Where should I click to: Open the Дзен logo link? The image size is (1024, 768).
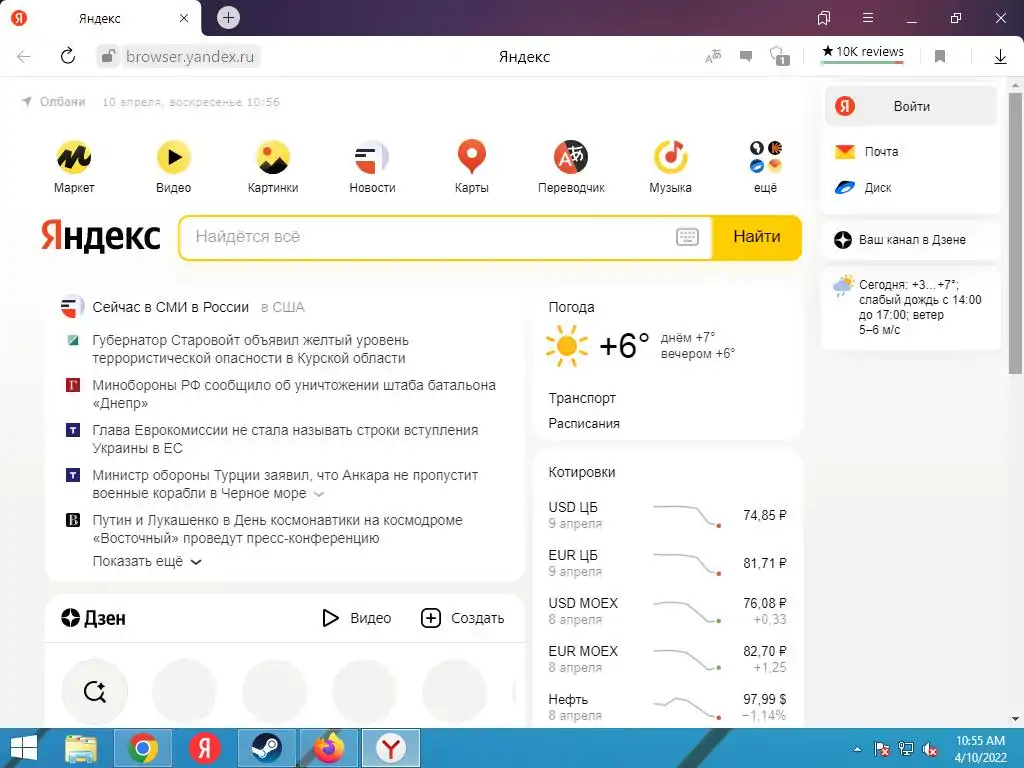pyautogui.click(x=93, y=618)
